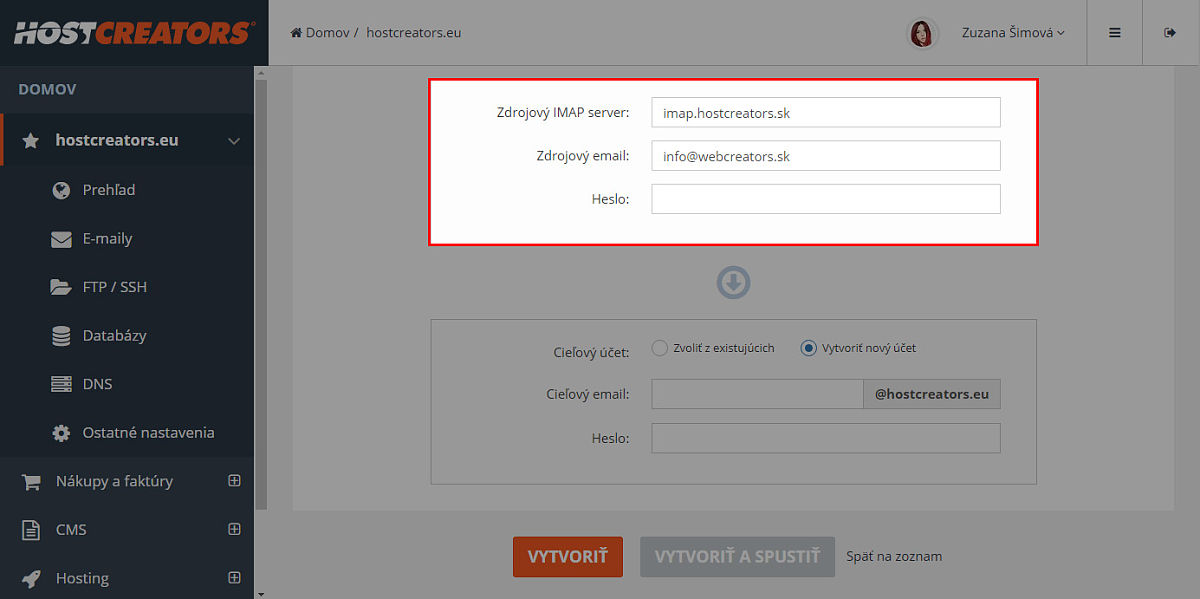
Task: Focus the target Heslo password field
Action: [x=826, y=438]
